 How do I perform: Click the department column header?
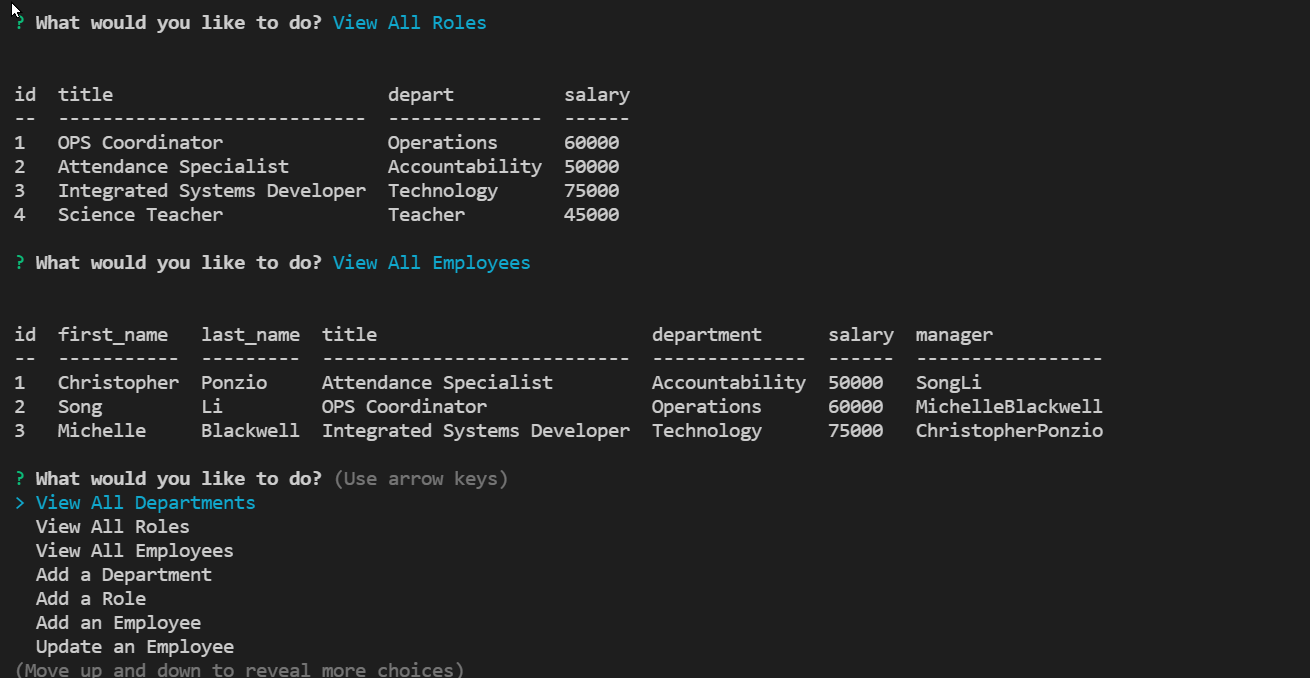(706, 334)
